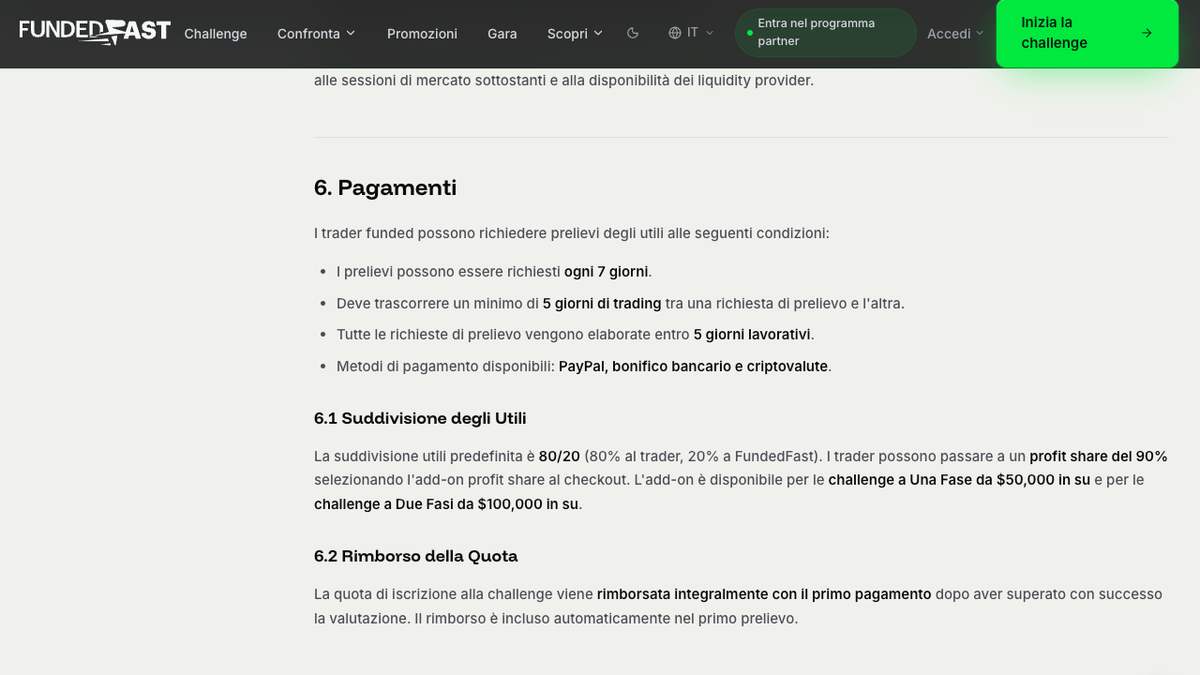Screen dimensions: 1200x675
Task: Go to the Challenge page
Action: (215, 33)
